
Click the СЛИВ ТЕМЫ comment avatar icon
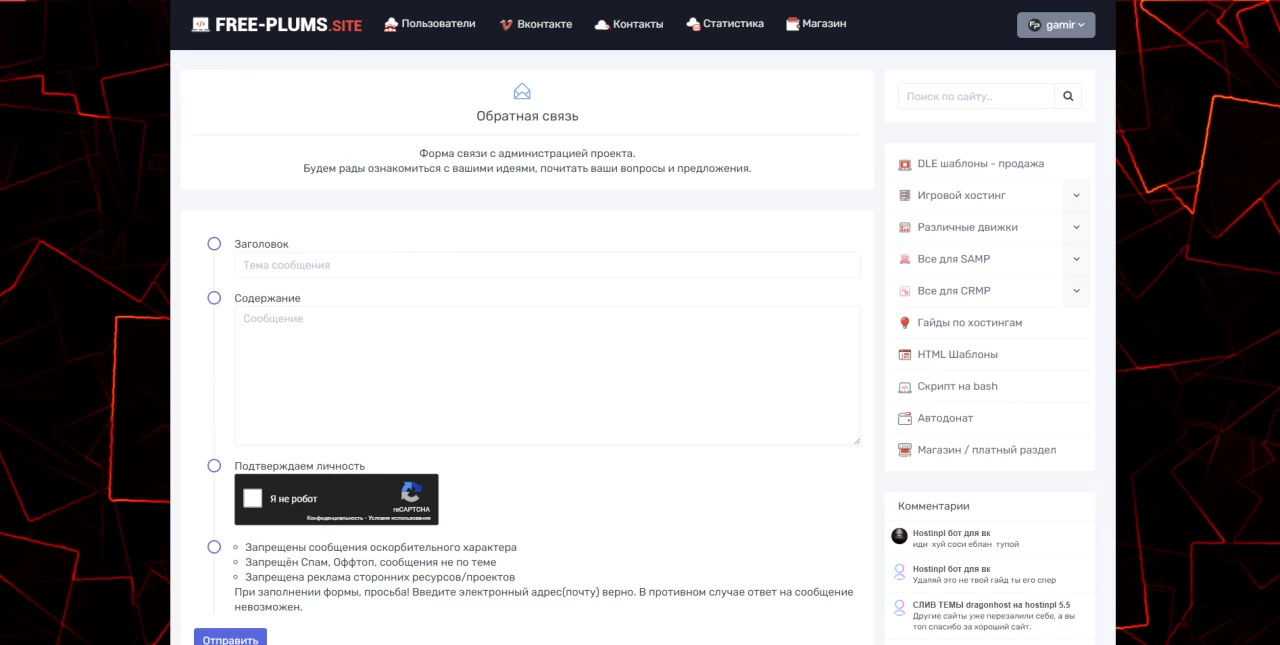(x=899, y=608)
